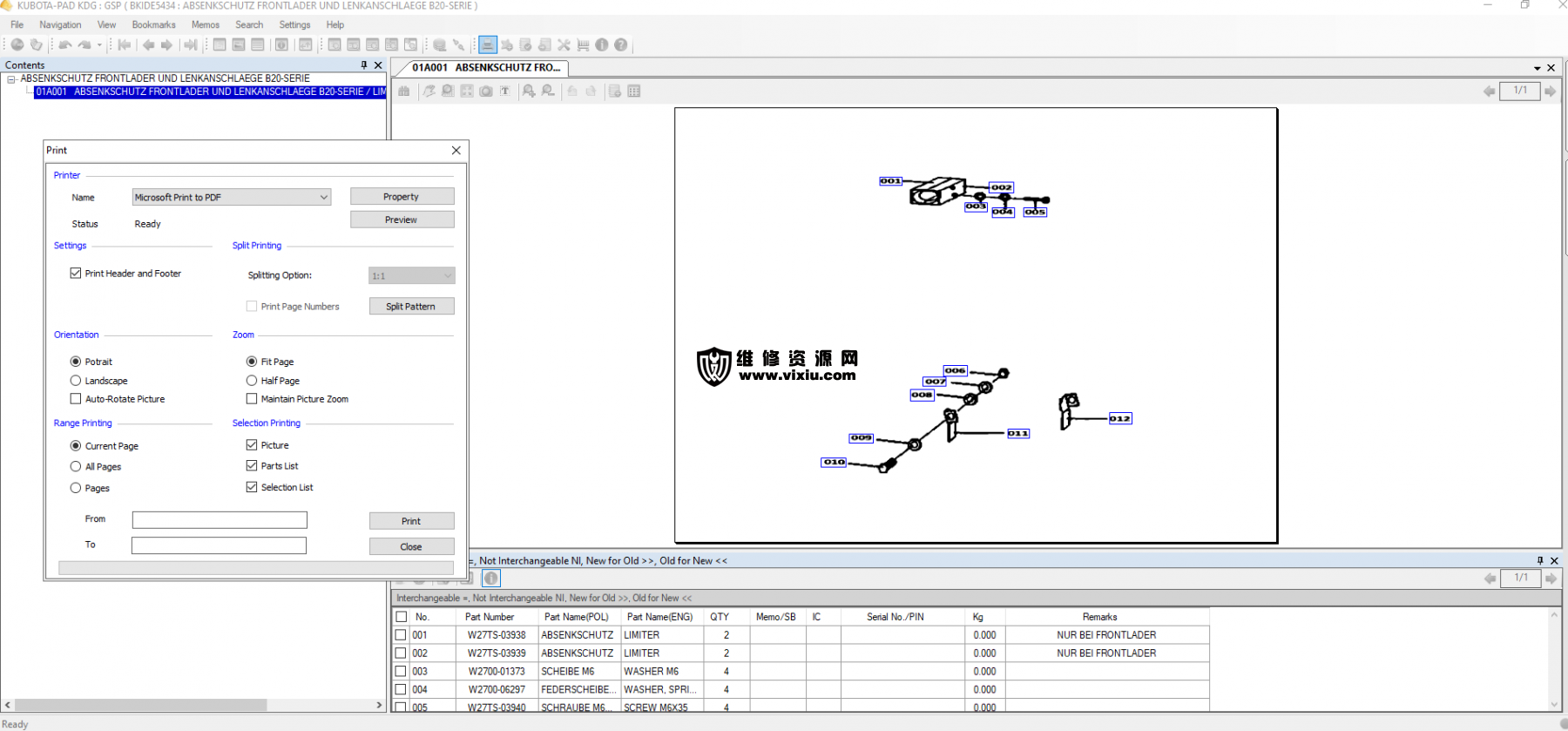This screenshot has height=731, width=1568.
Task: Enable Auto-Rotate Picture checkbox
Action: 76,398
